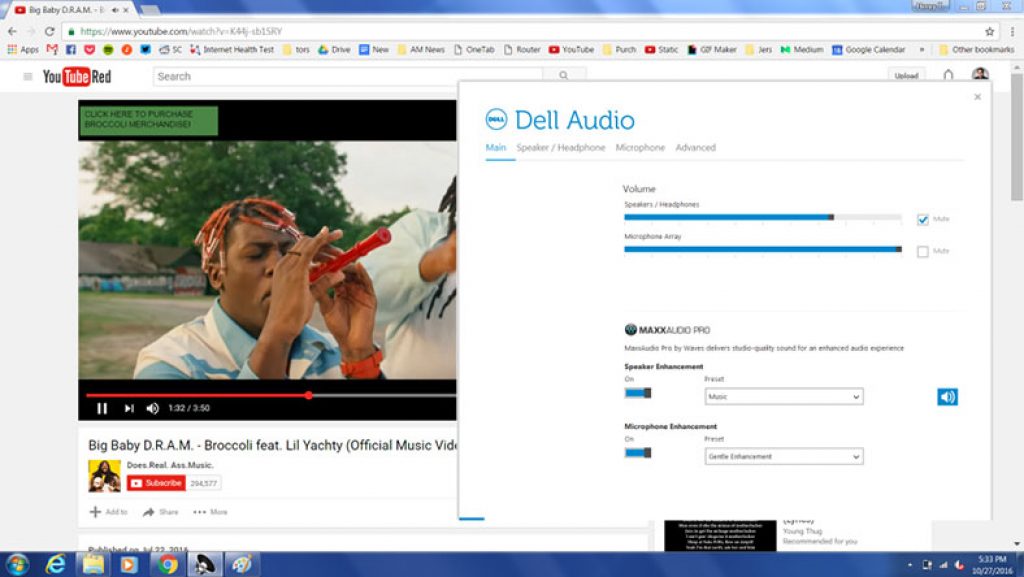Click the channel avatar thumbnail beside Subscribe
1024x577 pixels.
point(104,476)
